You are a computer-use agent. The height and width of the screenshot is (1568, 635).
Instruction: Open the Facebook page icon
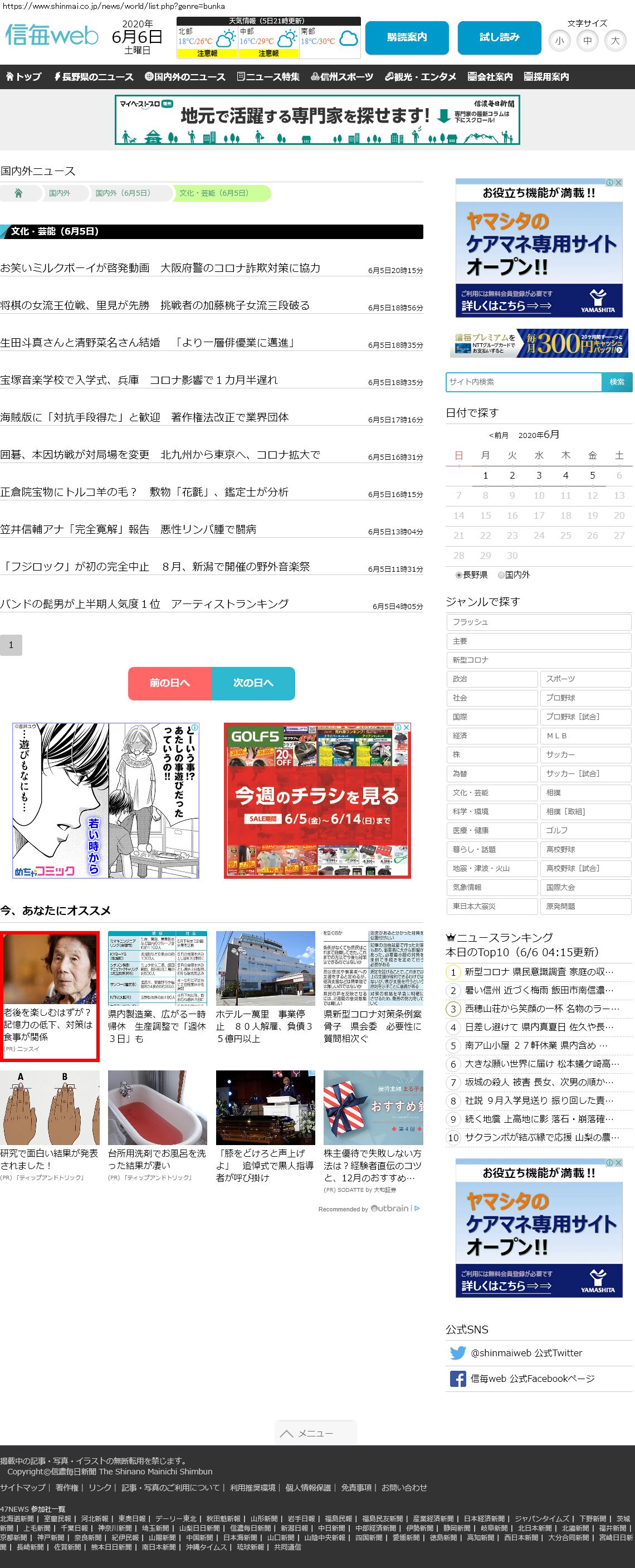tap(457, 1378)
